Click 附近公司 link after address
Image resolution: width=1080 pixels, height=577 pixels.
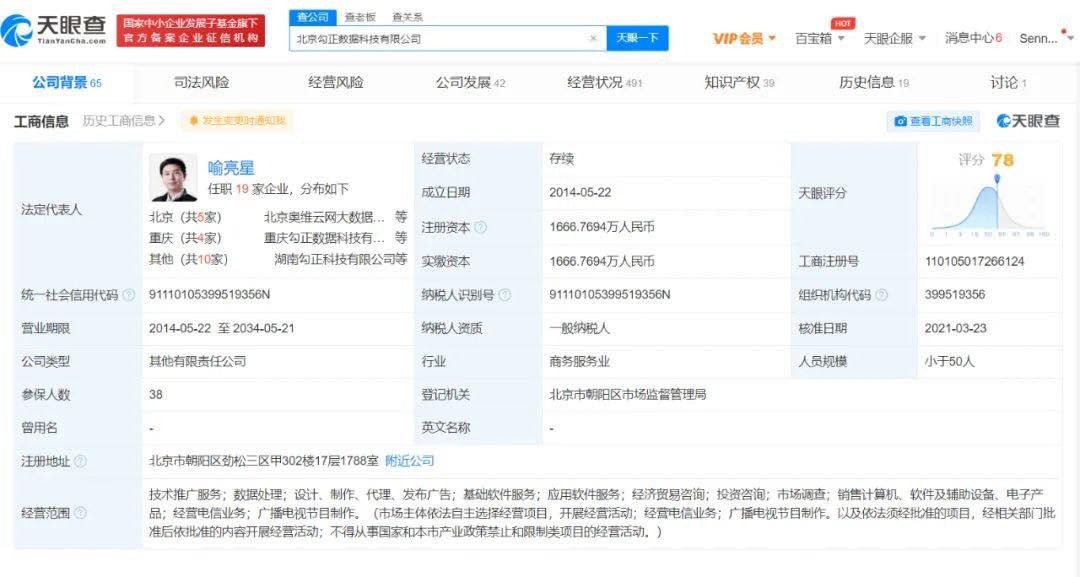point(410,461)
